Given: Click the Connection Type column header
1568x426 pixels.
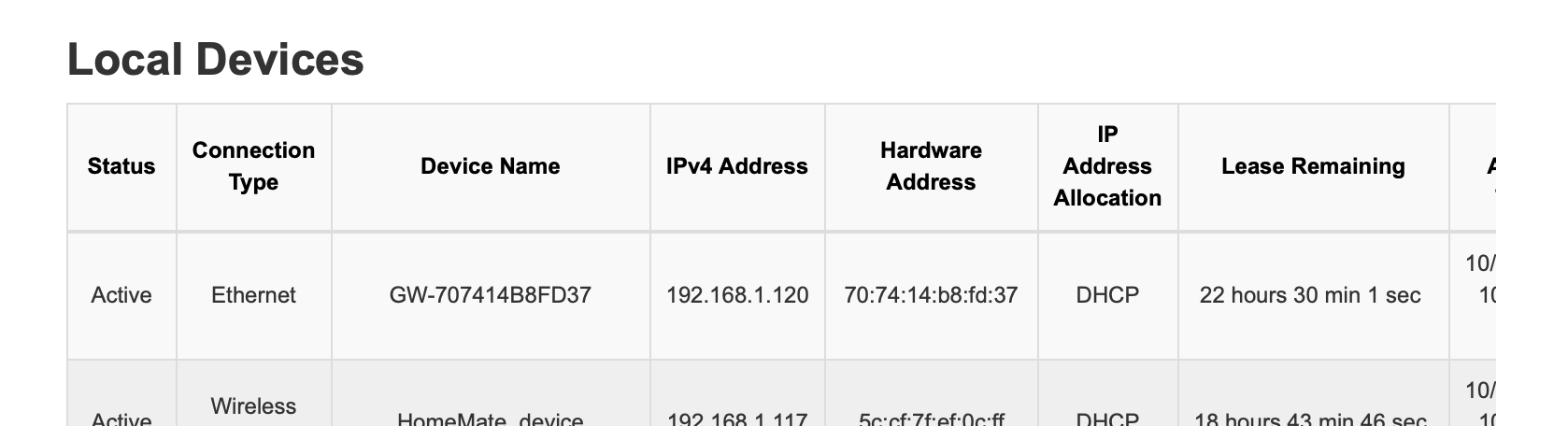Looking at the screenshot, I should click(254, 166).
